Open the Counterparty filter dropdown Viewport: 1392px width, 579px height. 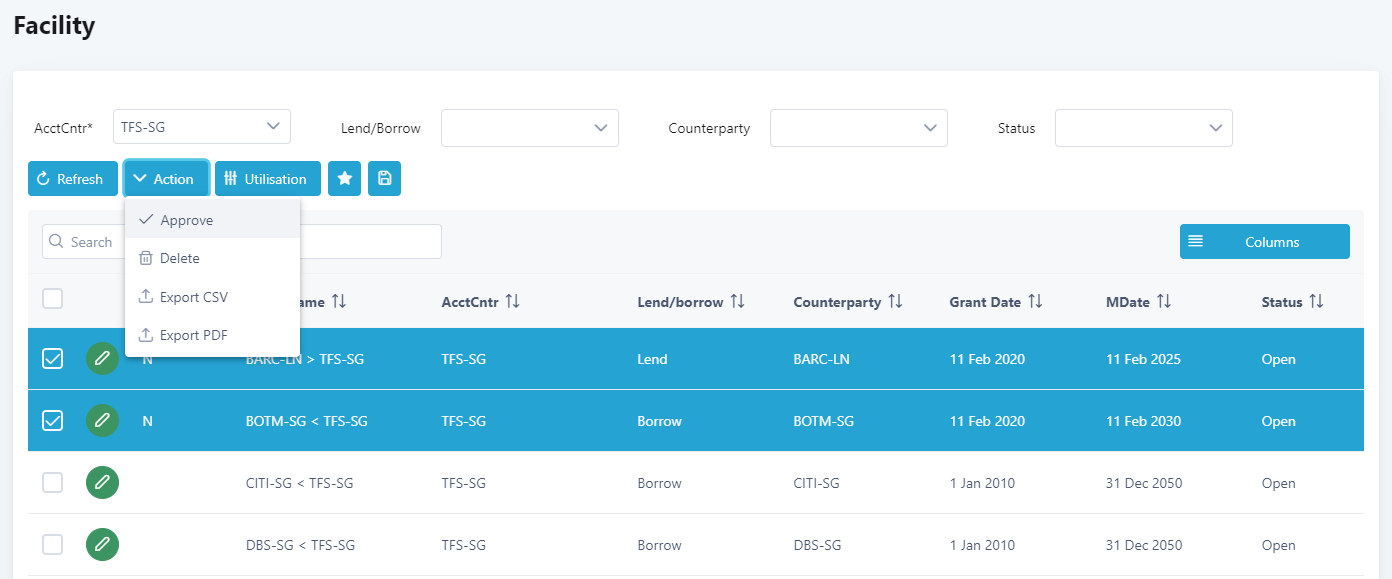[x=859, y=128]
